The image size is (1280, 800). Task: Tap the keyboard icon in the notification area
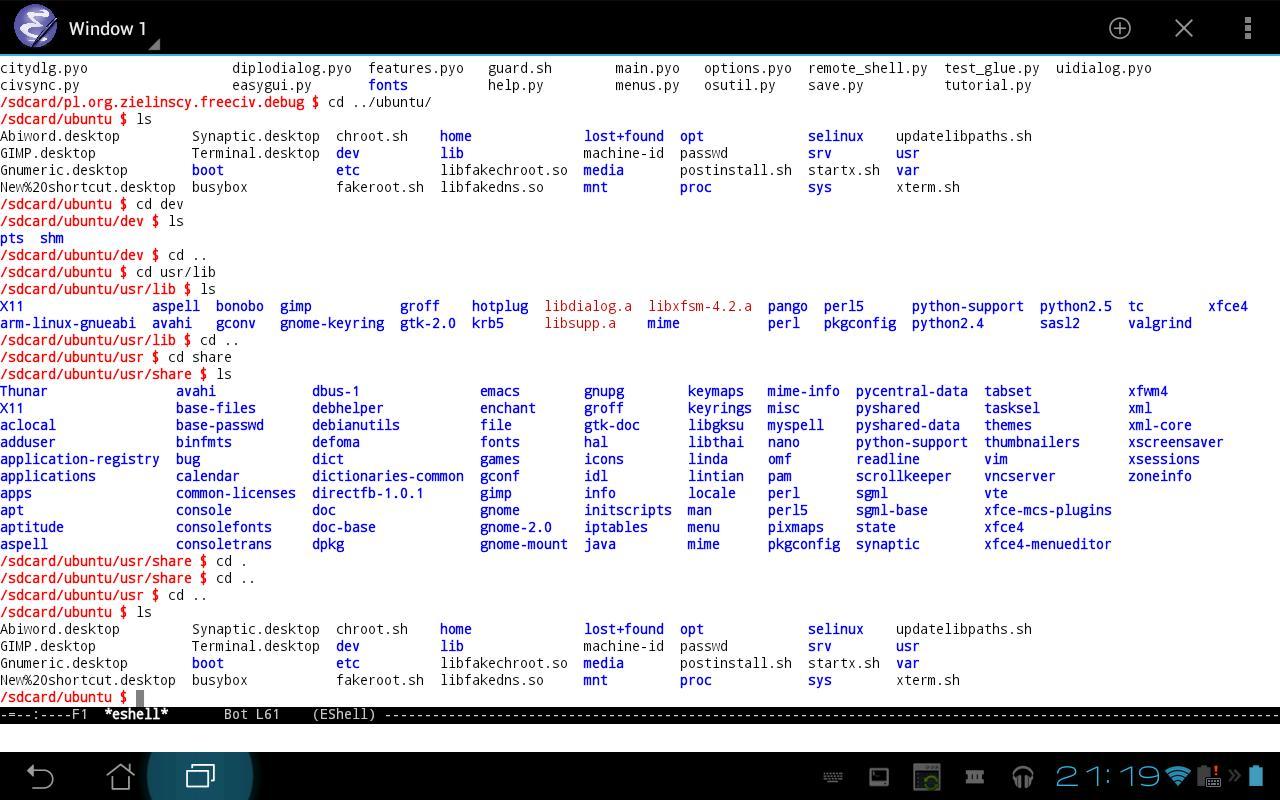(x=833, y=776)
